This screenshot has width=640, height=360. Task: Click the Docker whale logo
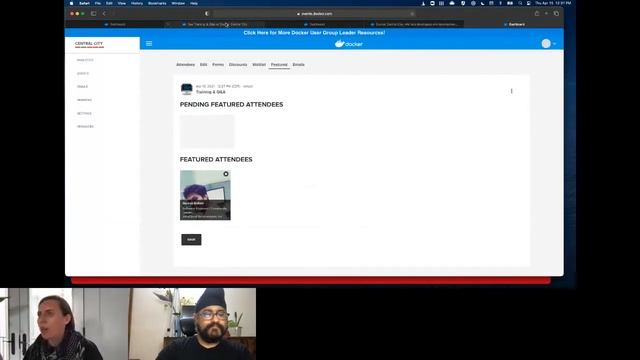[x=349, y=43]
